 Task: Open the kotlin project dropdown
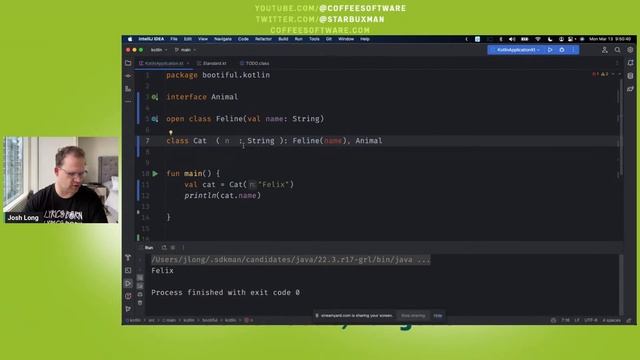[x=159, y=50]
